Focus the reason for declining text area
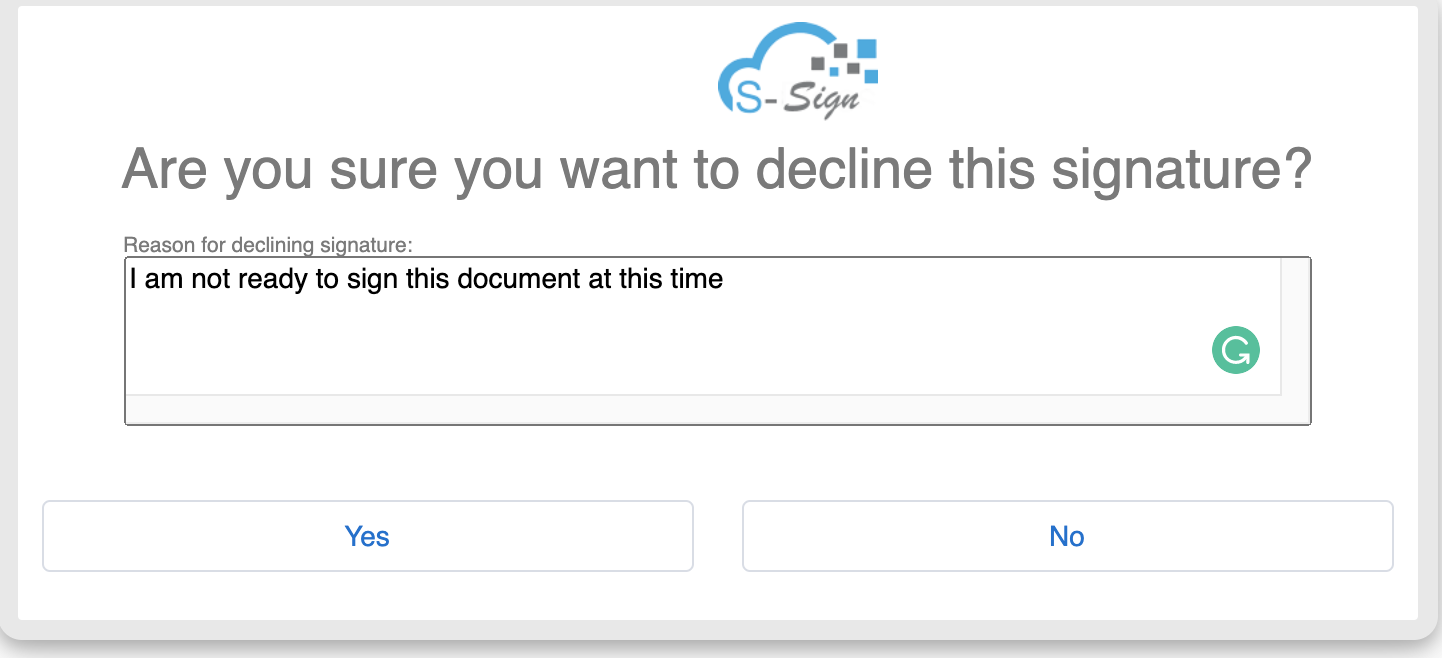 703,326
